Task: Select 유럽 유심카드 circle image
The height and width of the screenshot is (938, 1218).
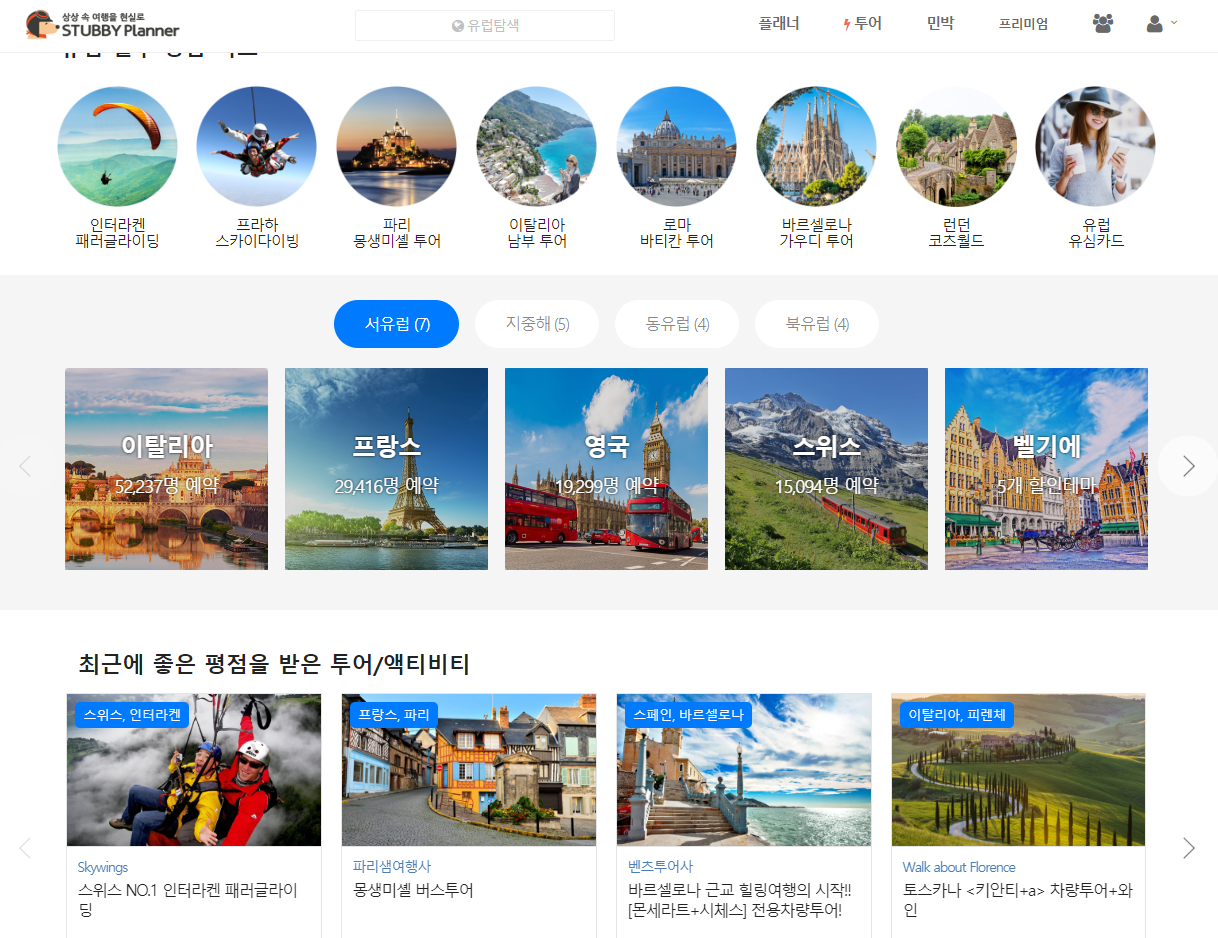Action: [x=1096, y=146]
